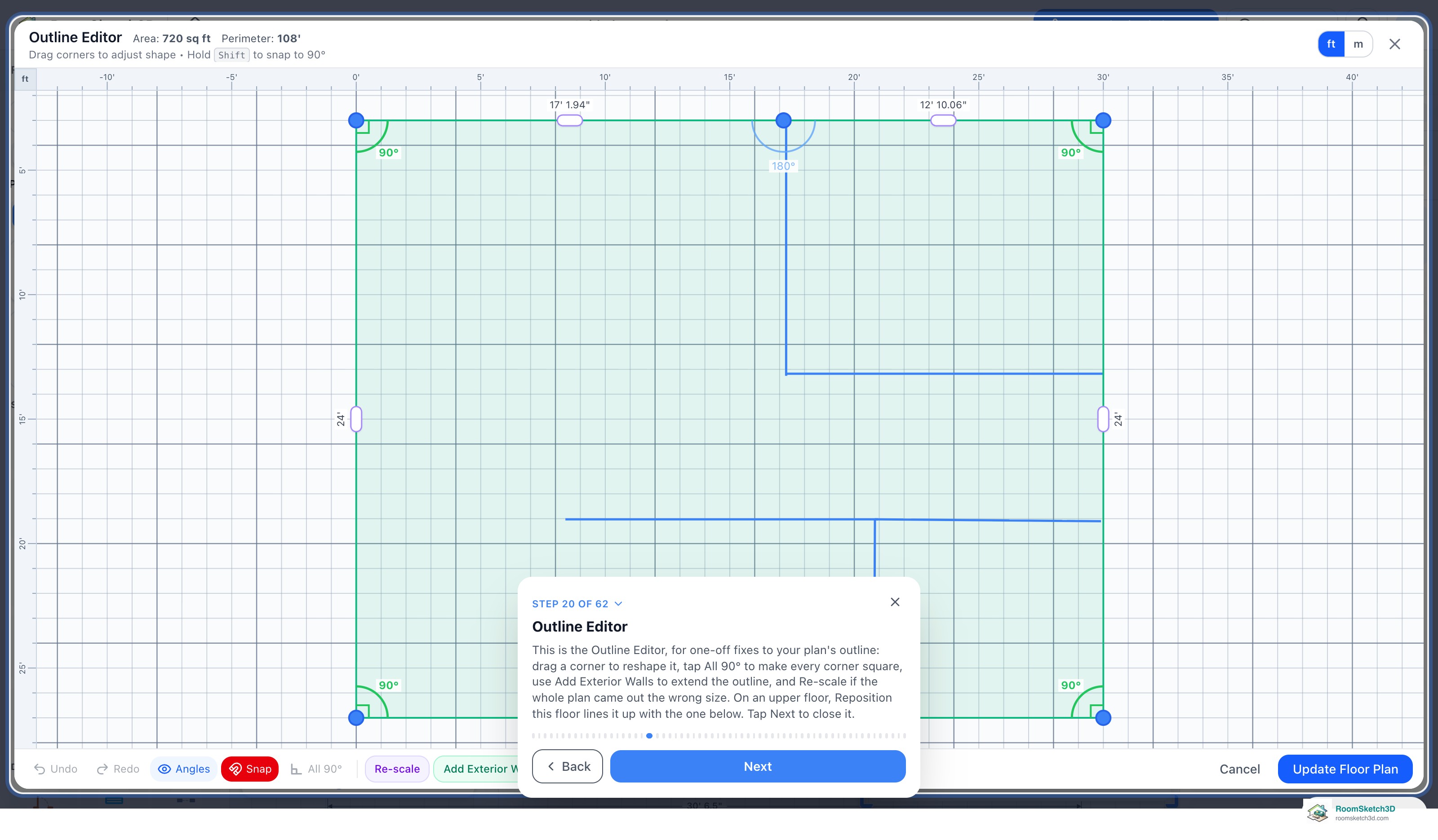1438x840 pixels.
Task: Click the right wall 24' length handle
Action: pos(1103,419)
